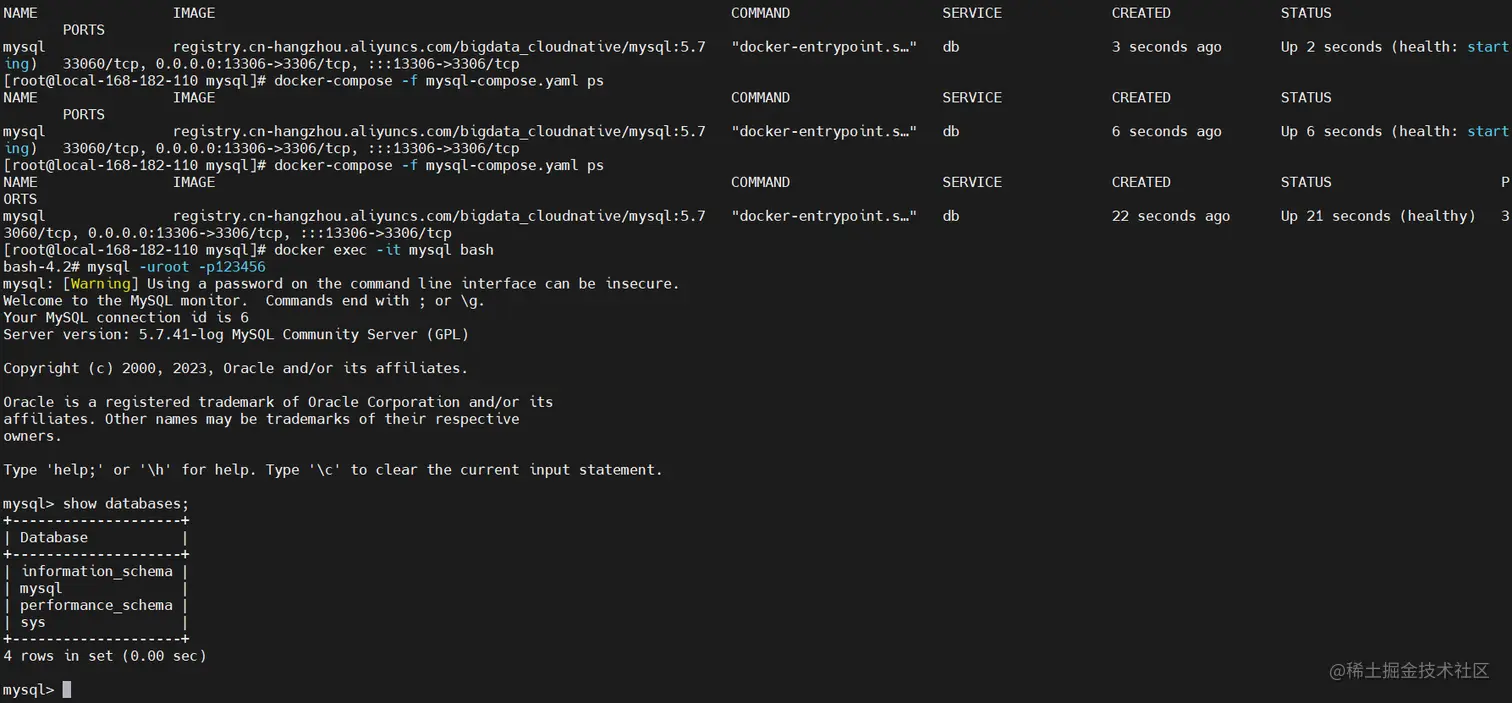Click the watermark text at bottom right
The width and height of the screenshot is (1512, 703).
pos(1410,670)
